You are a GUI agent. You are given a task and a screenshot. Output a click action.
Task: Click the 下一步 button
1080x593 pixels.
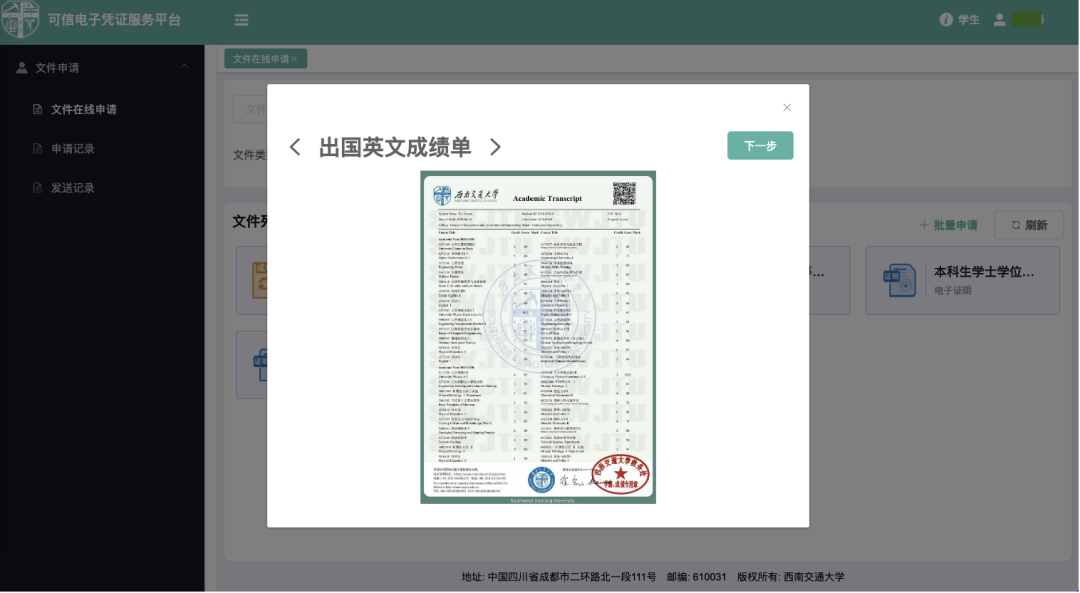760,145
